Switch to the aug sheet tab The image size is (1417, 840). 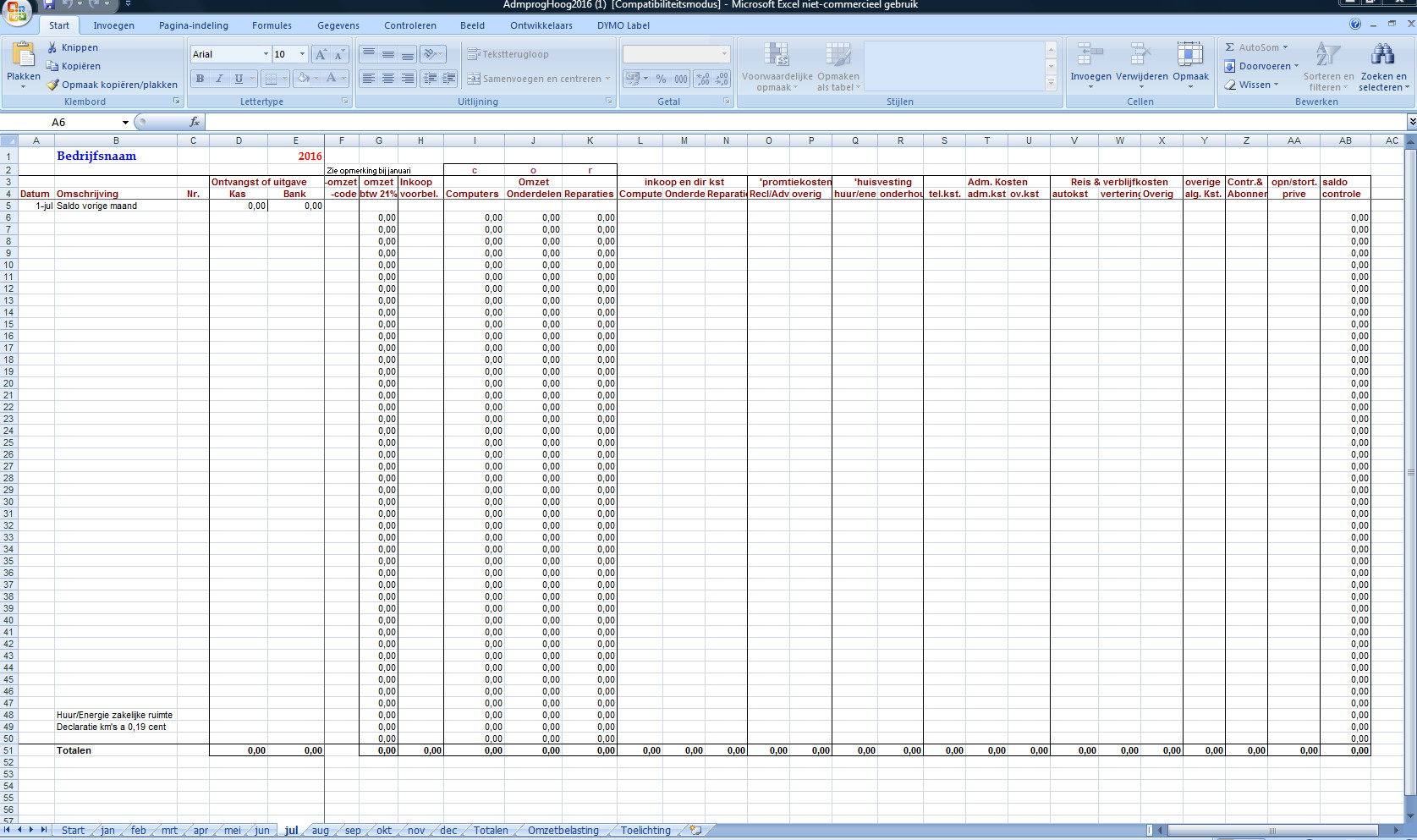(x=320, y=831)
